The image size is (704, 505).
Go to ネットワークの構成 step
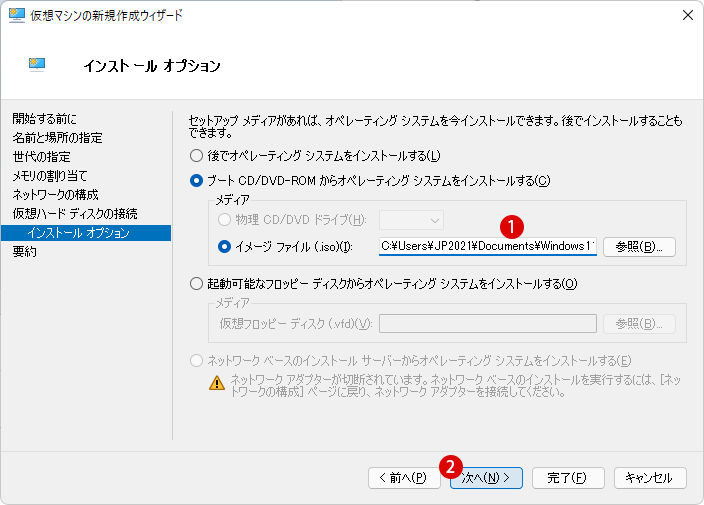[x=55, y=195]
